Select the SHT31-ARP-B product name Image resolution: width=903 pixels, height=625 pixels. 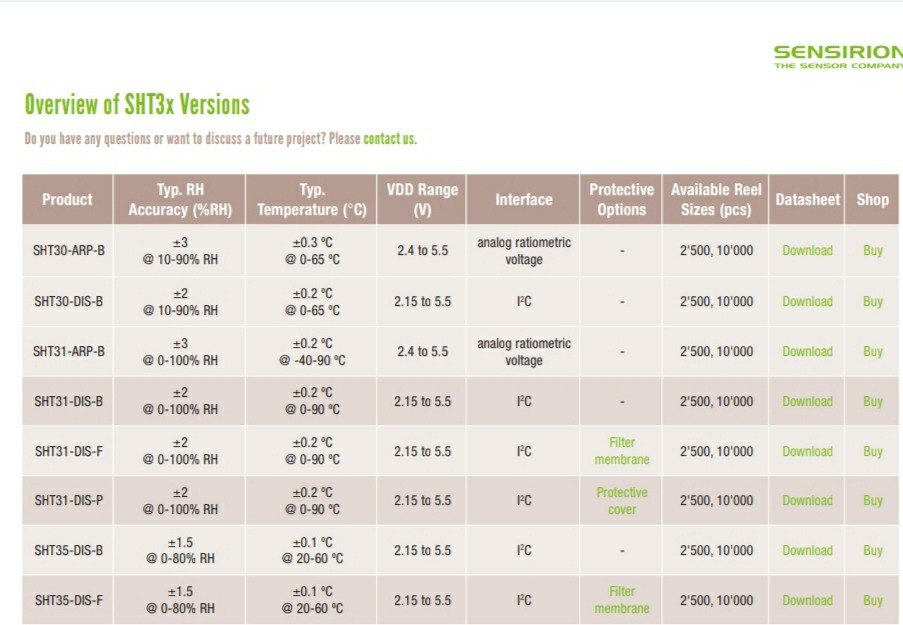coord(69,351)
